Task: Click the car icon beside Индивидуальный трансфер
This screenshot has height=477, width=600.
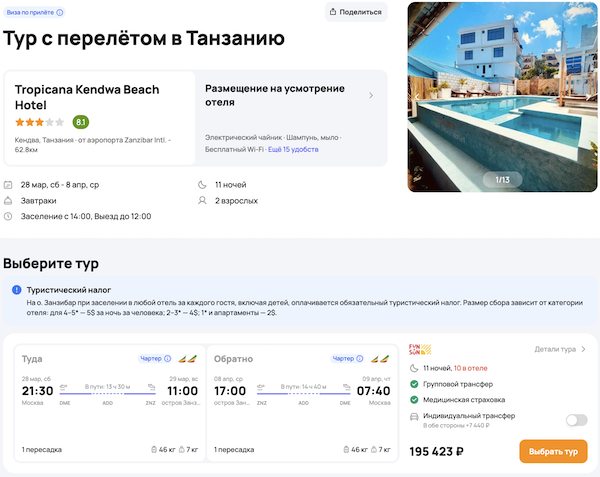Action: [414, 416]
